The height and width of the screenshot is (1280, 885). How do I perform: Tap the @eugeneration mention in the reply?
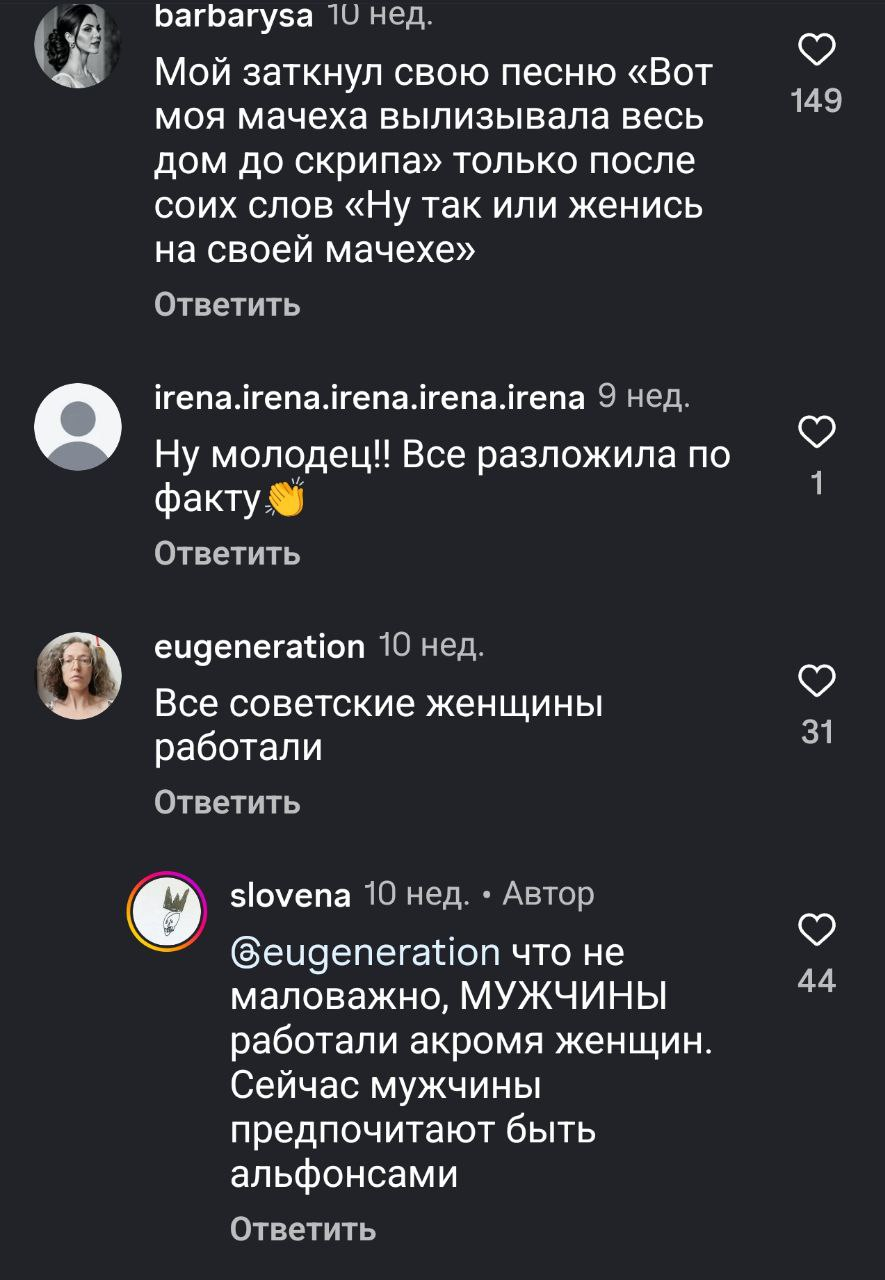click(x=365, y=951)
